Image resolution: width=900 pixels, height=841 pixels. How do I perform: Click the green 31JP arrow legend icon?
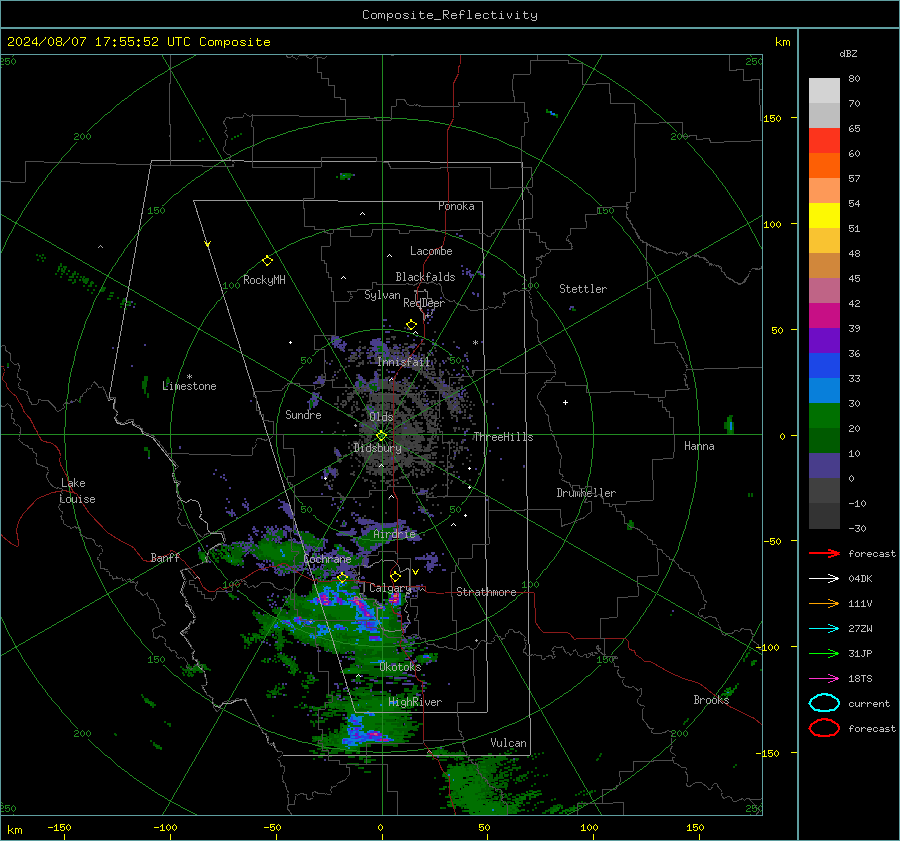[x=824, y=653]
